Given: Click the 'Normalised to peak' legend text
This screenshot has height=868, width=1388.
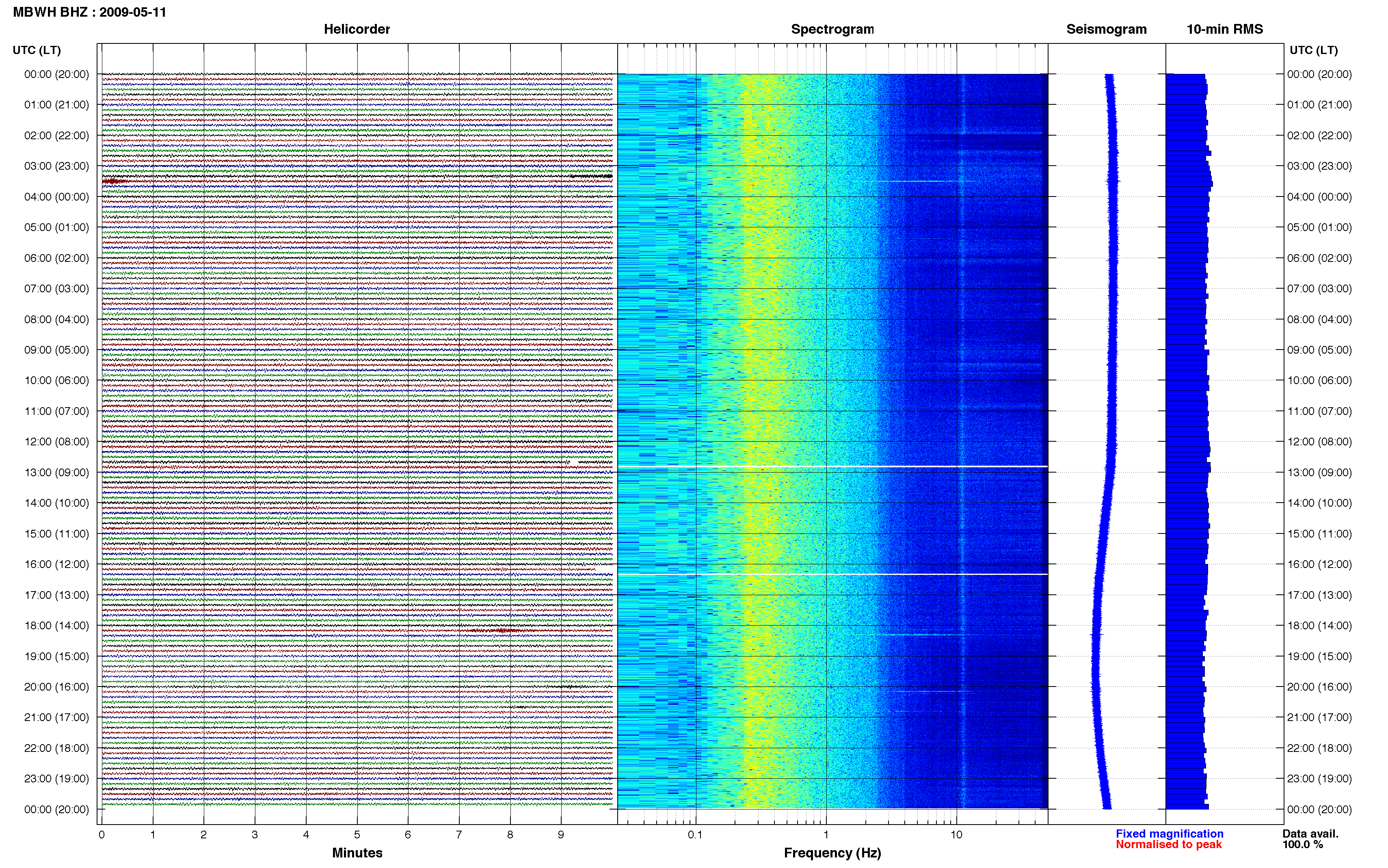Looking at the screenshot, I should click(x=1169, y=844).
